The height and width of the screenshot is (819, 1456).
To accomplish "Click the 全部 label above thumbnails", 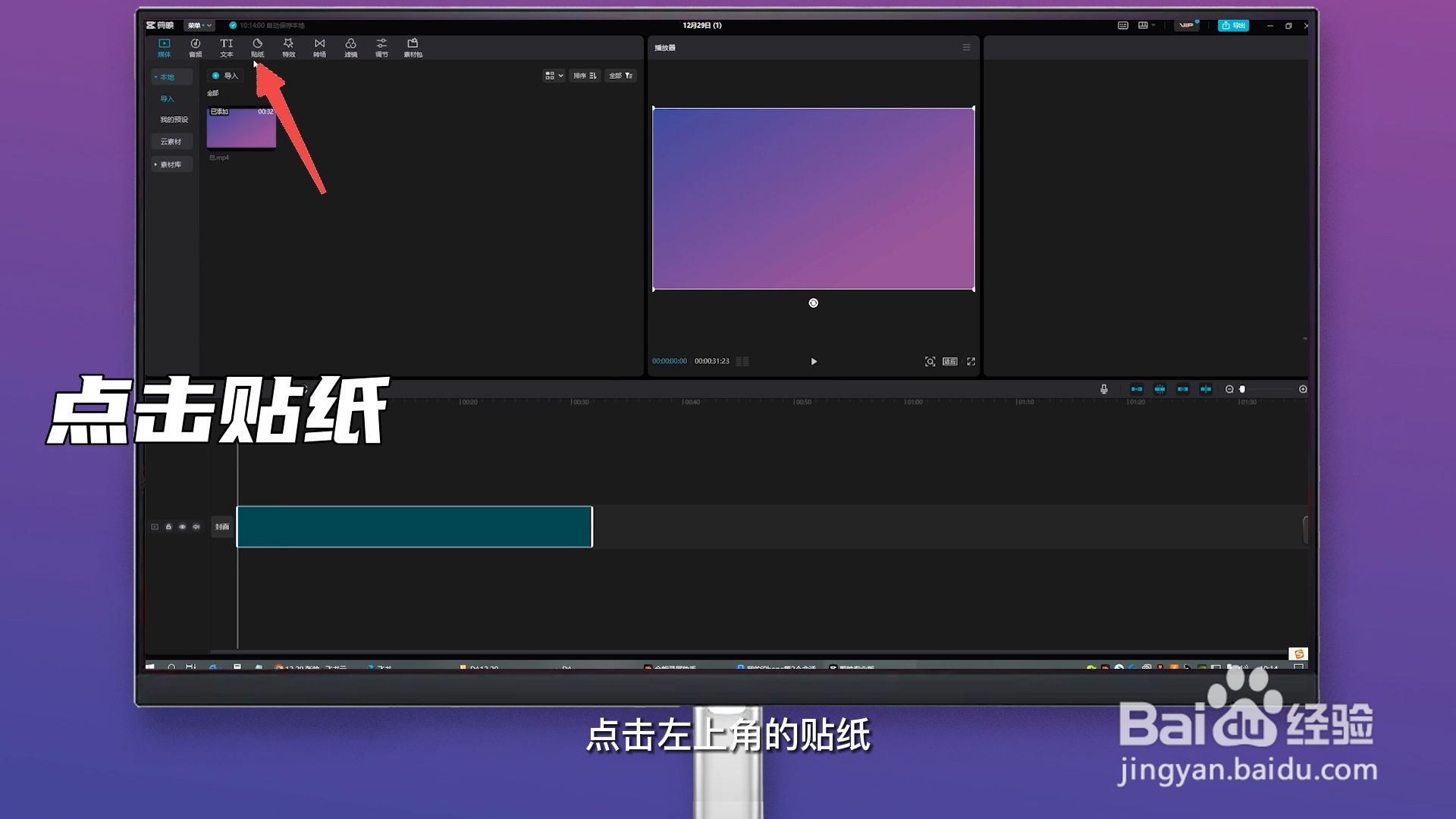I will pyautogui.click(x=213, y=93).
